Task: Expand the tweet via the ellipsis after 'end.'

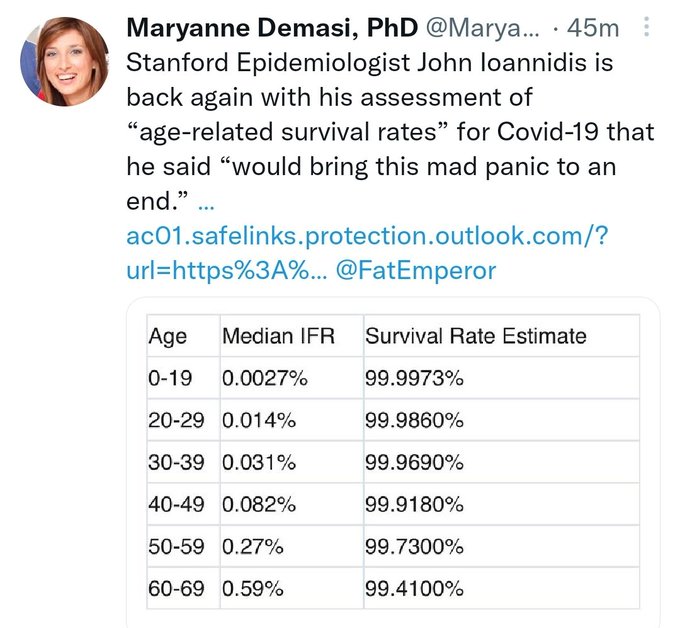Action: pyautogui.click(x=206, y=206)
